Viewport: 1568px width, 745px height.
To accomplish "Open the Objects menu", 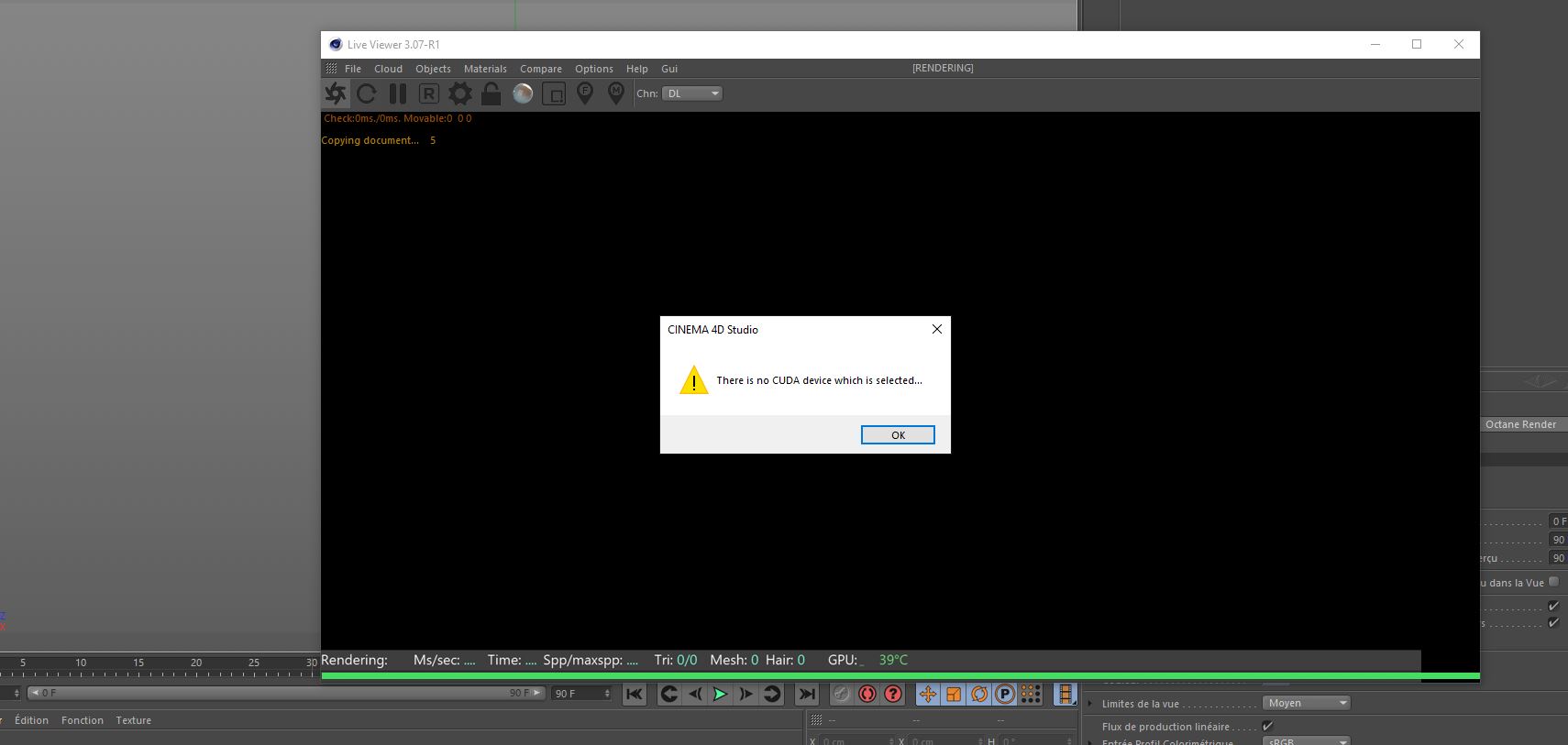I will point(433,69).
